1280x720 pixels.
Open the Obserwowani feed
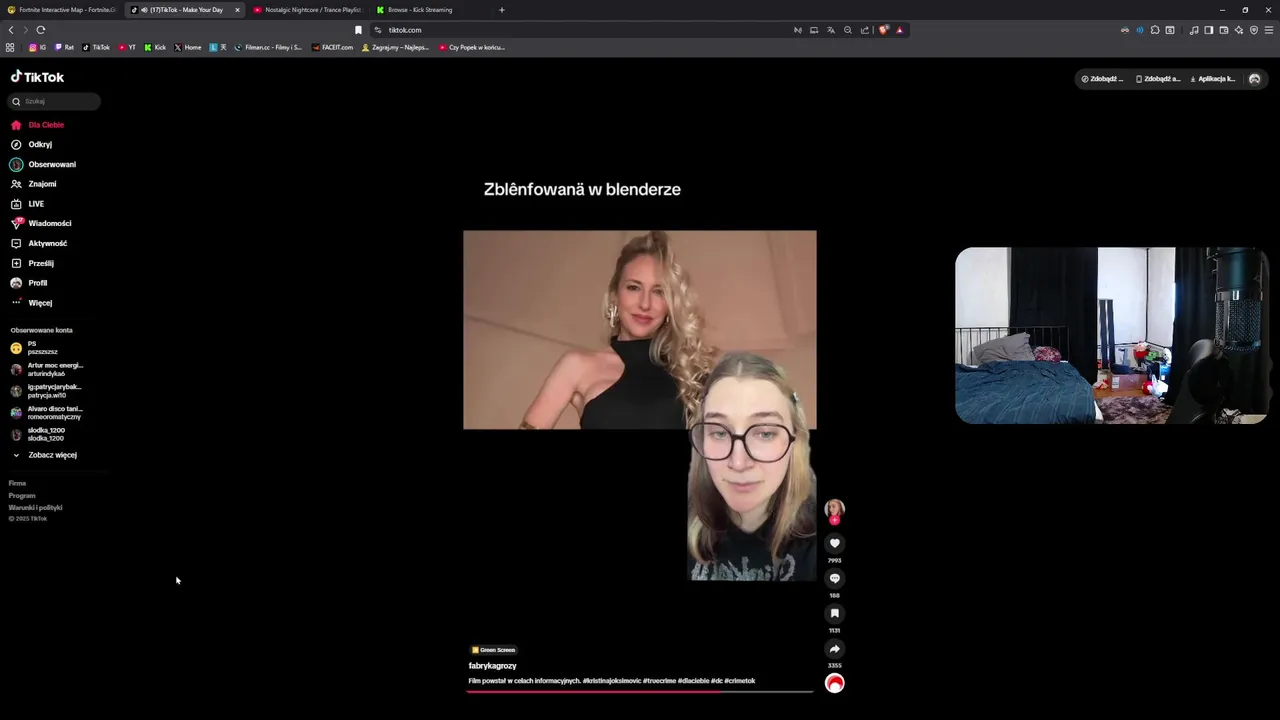pos(43,164)
